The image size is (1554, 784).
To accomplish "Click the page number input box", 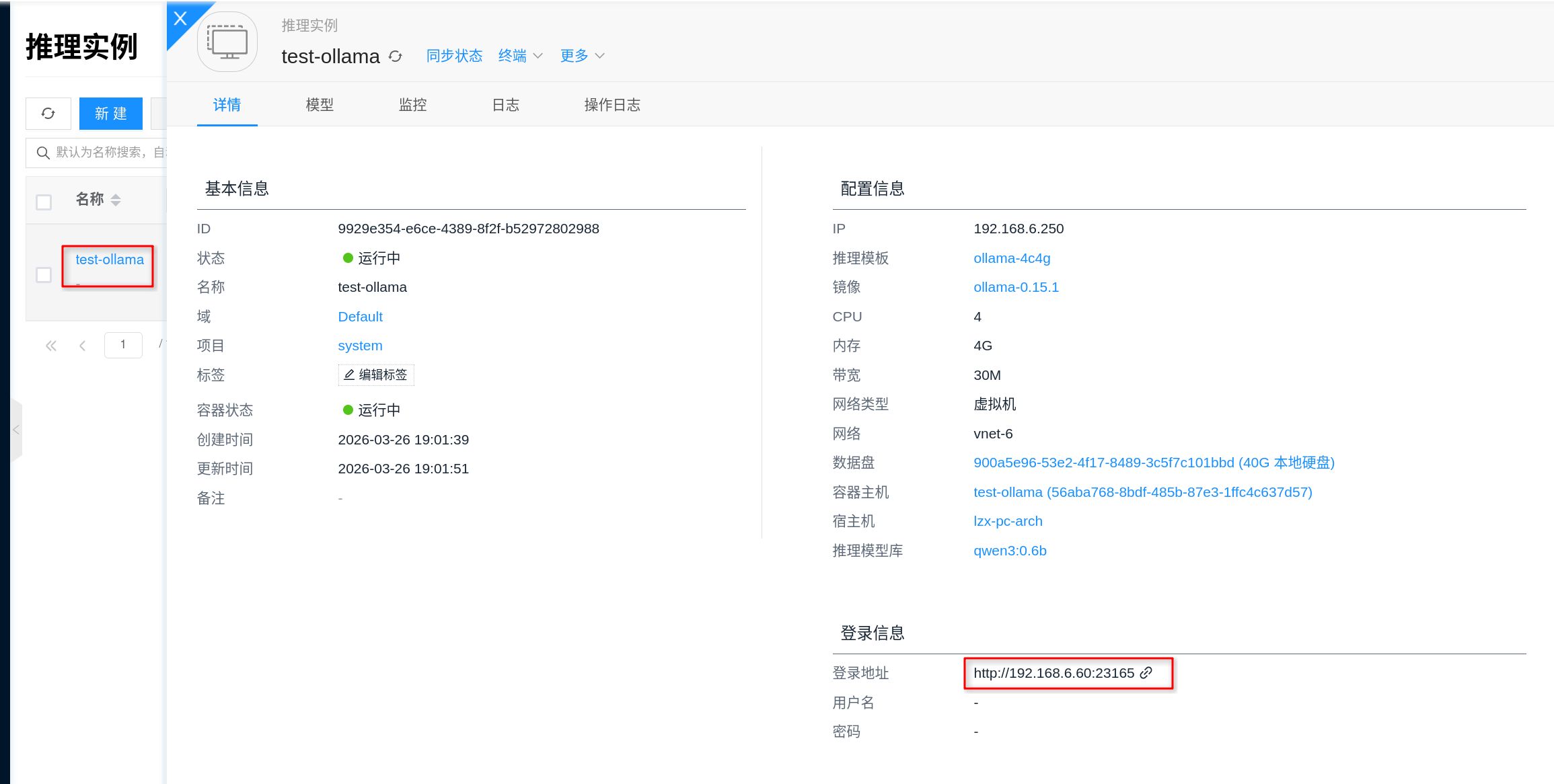I will 123,345.
